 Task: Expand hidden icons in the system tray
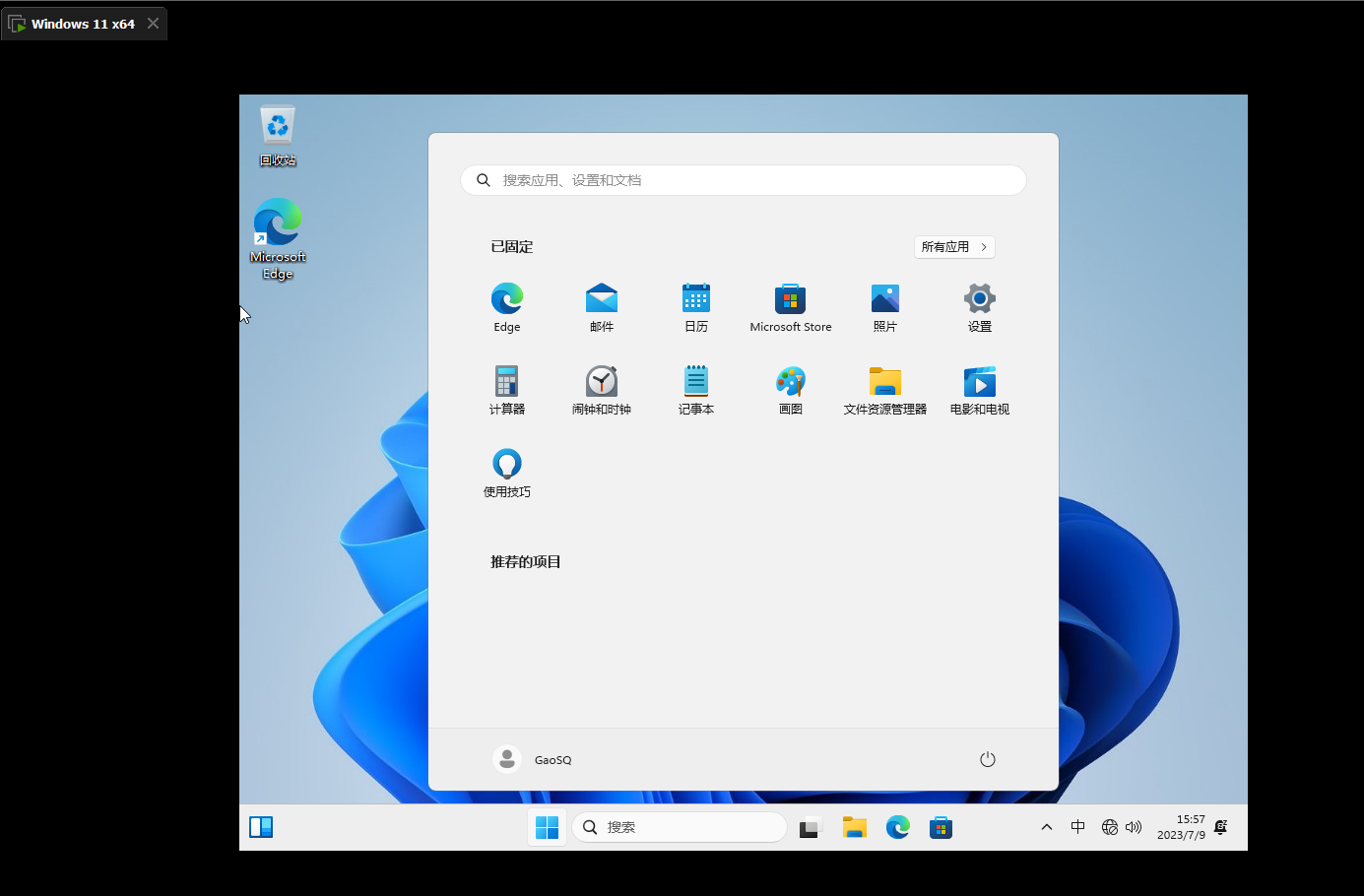1046,827
